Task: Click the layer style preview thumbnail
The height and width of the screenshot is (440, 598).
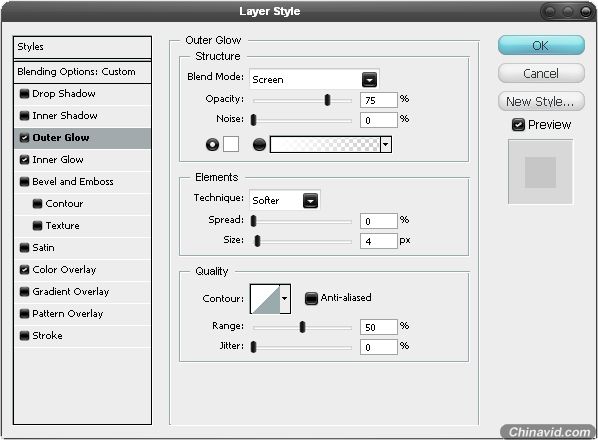Action: 540,172
